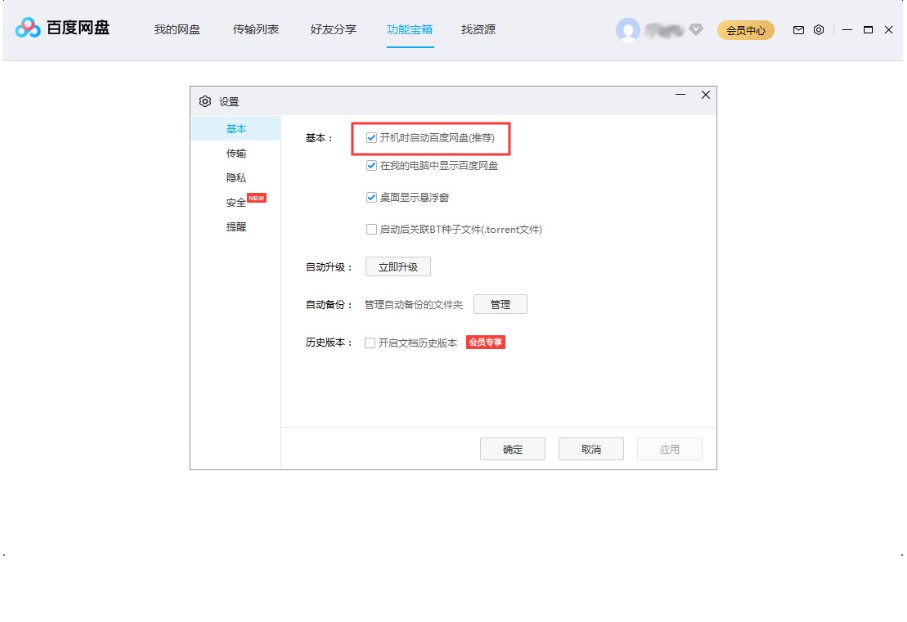Image resolution: width=907 pixels, height=622 pixels.
Task: Open the 我的网盘 tab
Action: [177, 29]
